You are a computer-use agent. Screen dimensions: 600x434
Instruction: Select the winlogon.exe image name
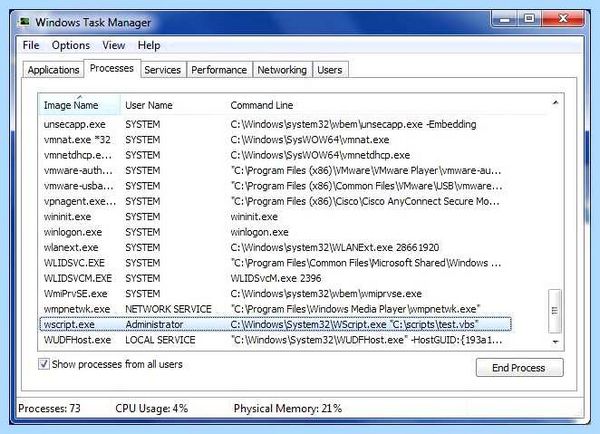click(x=73, y=232)
